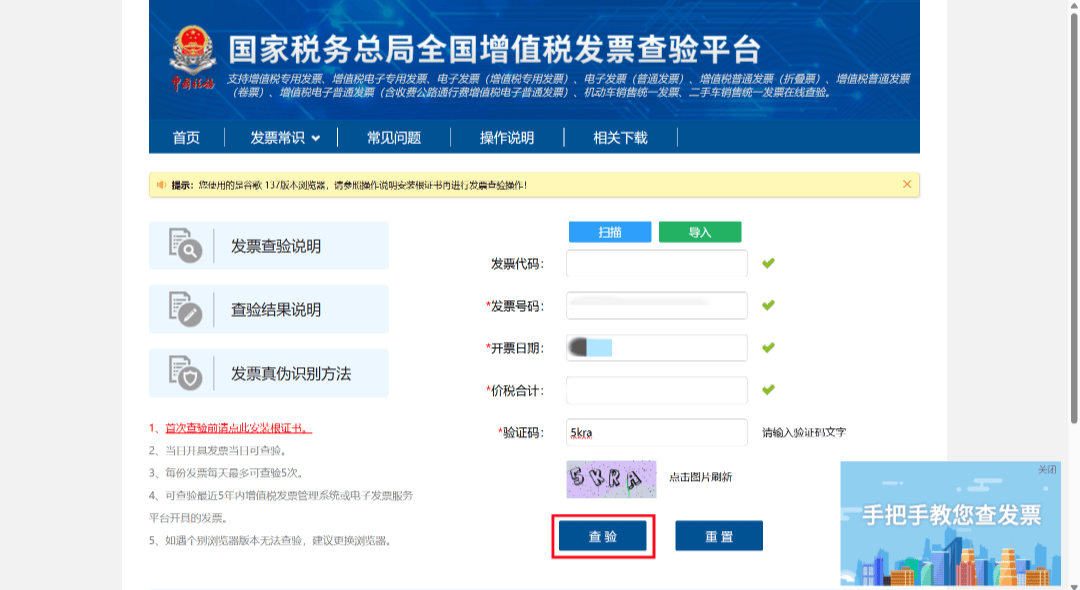Open the 操作说明 menu item
Image resolution: width=1080 pixels, height=590 pixels.
[x=507, y=138]
